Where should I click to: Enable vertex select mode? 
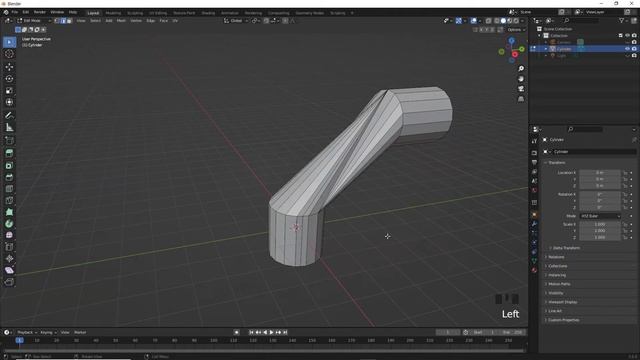click(x=57, y=20)
